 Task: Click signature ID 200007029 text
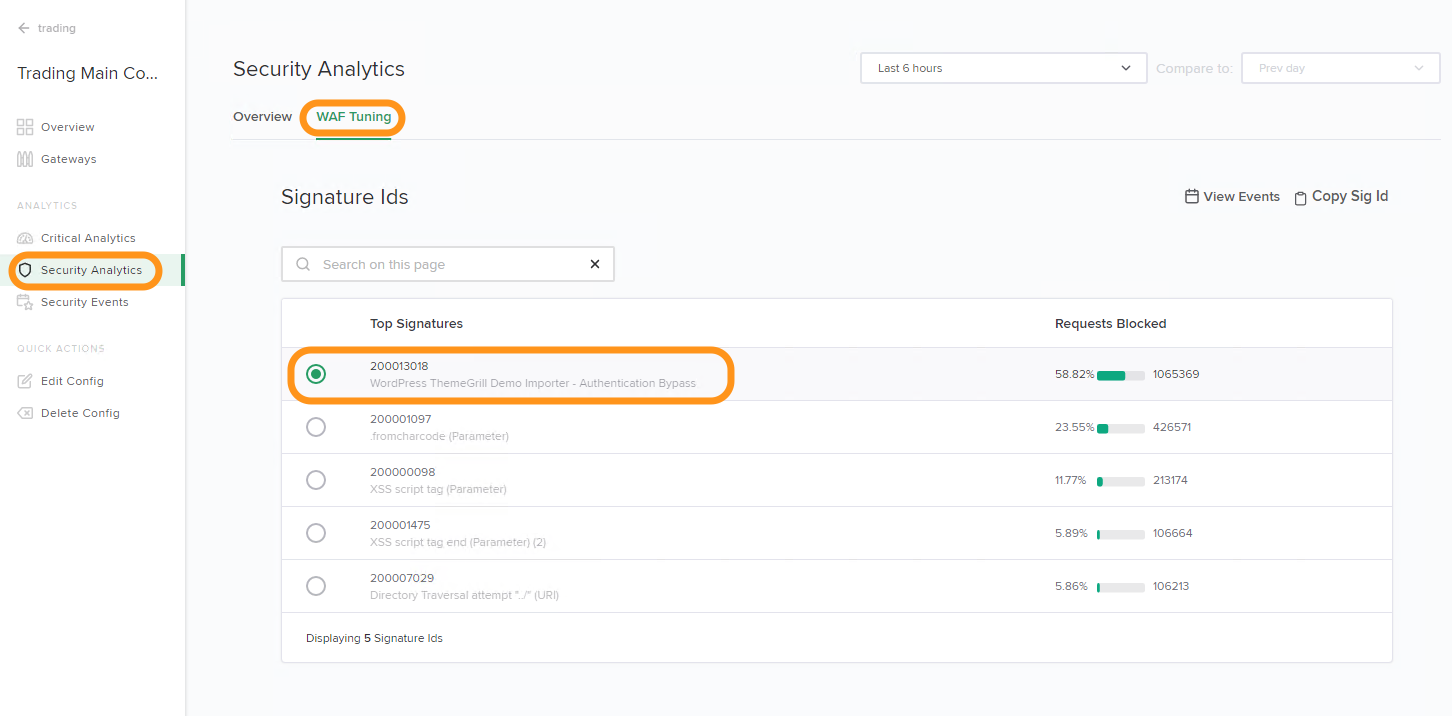(402, 578)
